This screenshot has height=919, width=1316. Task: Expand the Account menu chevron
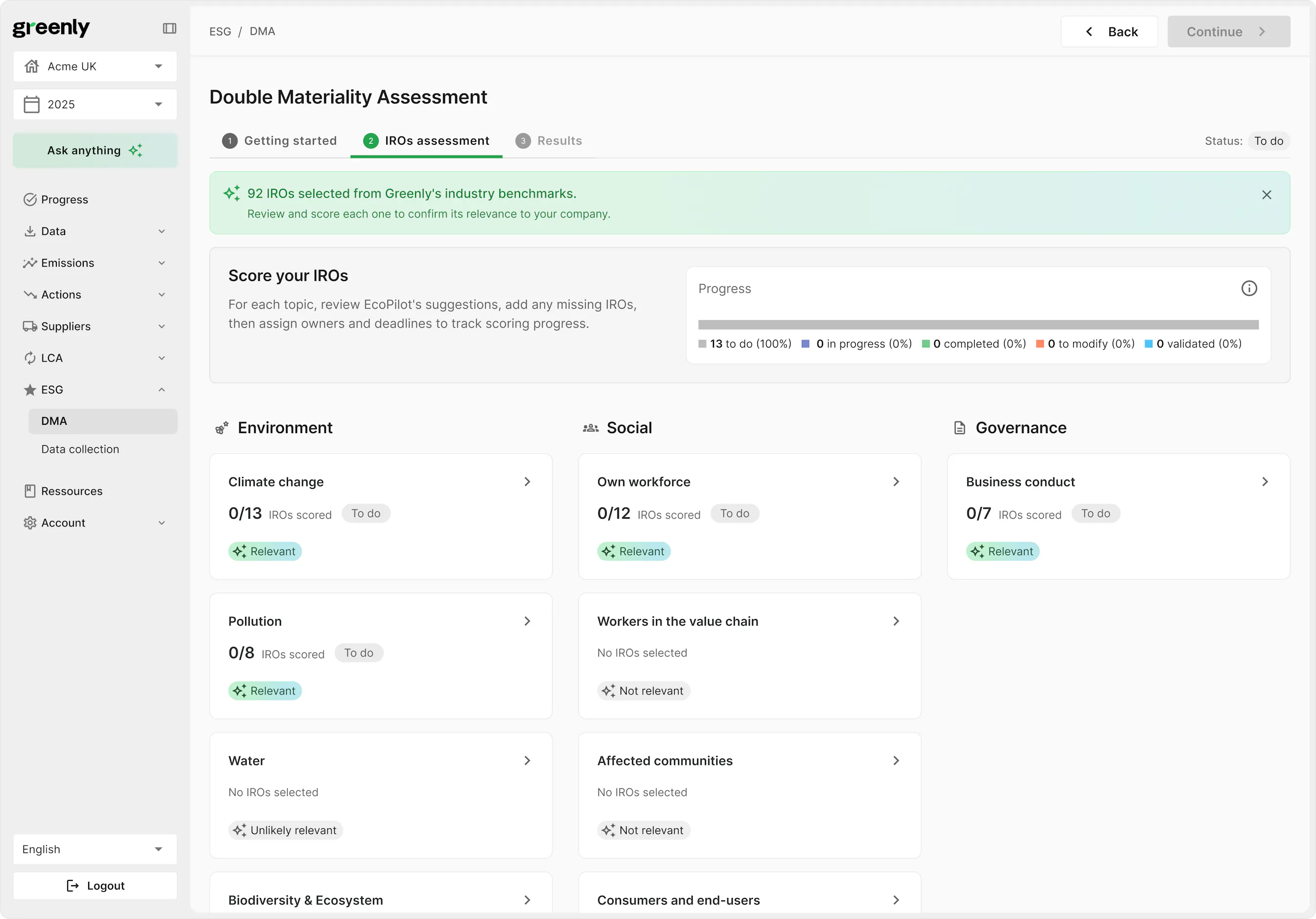[162, 523]
